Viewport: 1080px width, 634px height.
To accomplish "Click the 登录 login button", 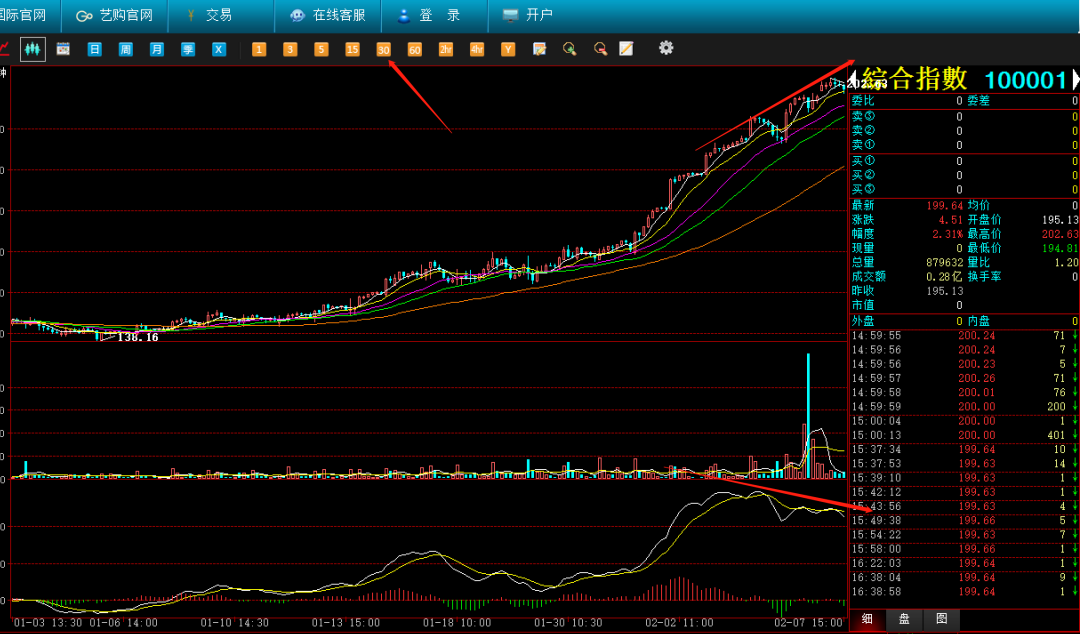I will pyautogui.click(x=428, y=16).
